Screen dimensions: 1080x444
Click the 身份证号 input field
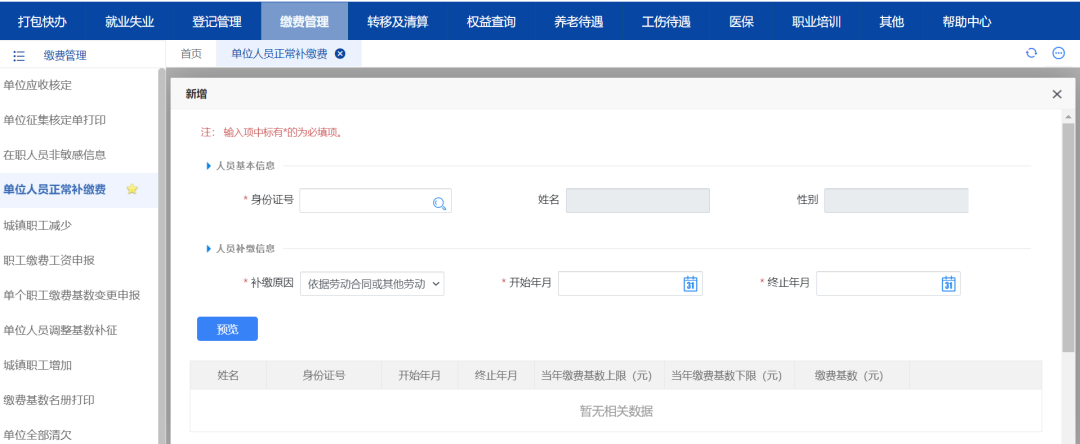[x=365, y=201]
